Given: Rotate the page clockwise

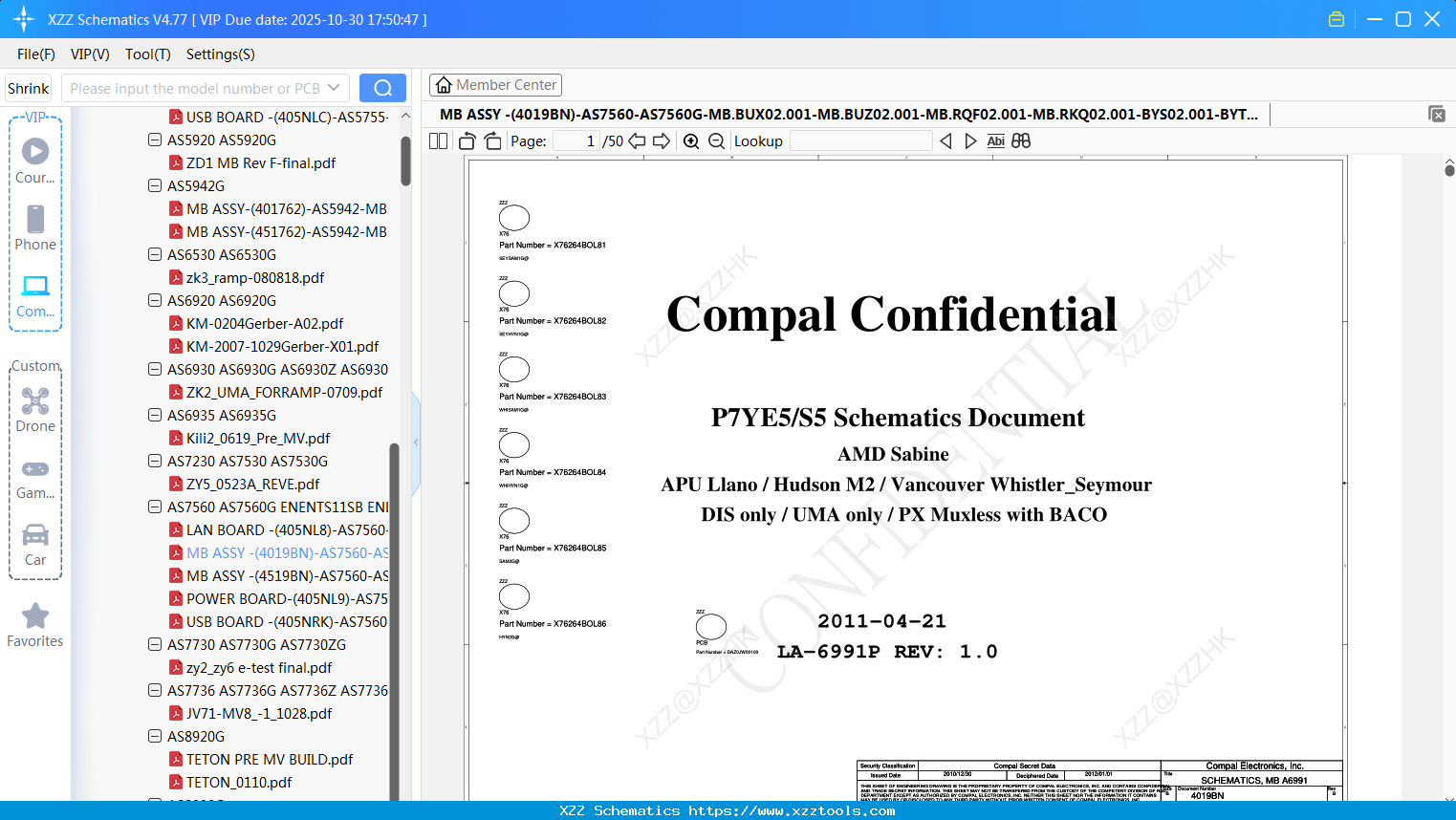Looking at the screenshot, I should (492, 141).
